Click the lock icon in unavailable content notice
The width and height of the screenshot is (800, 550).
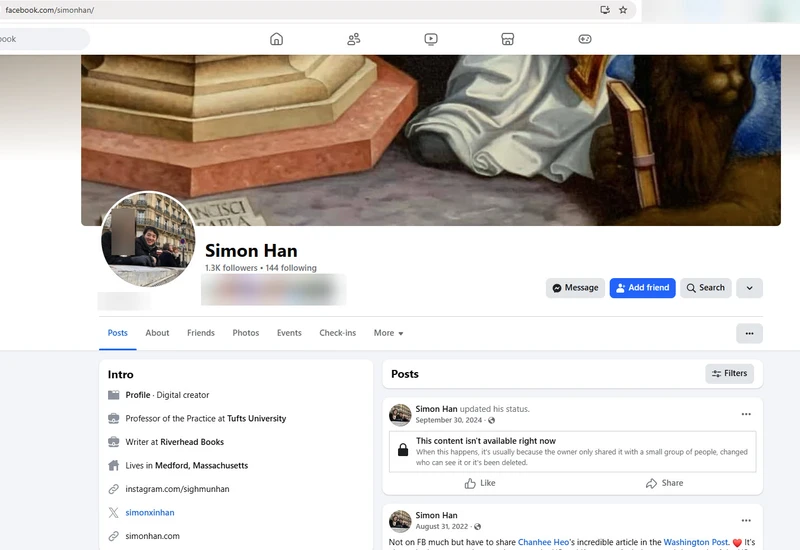click(403, 449)
